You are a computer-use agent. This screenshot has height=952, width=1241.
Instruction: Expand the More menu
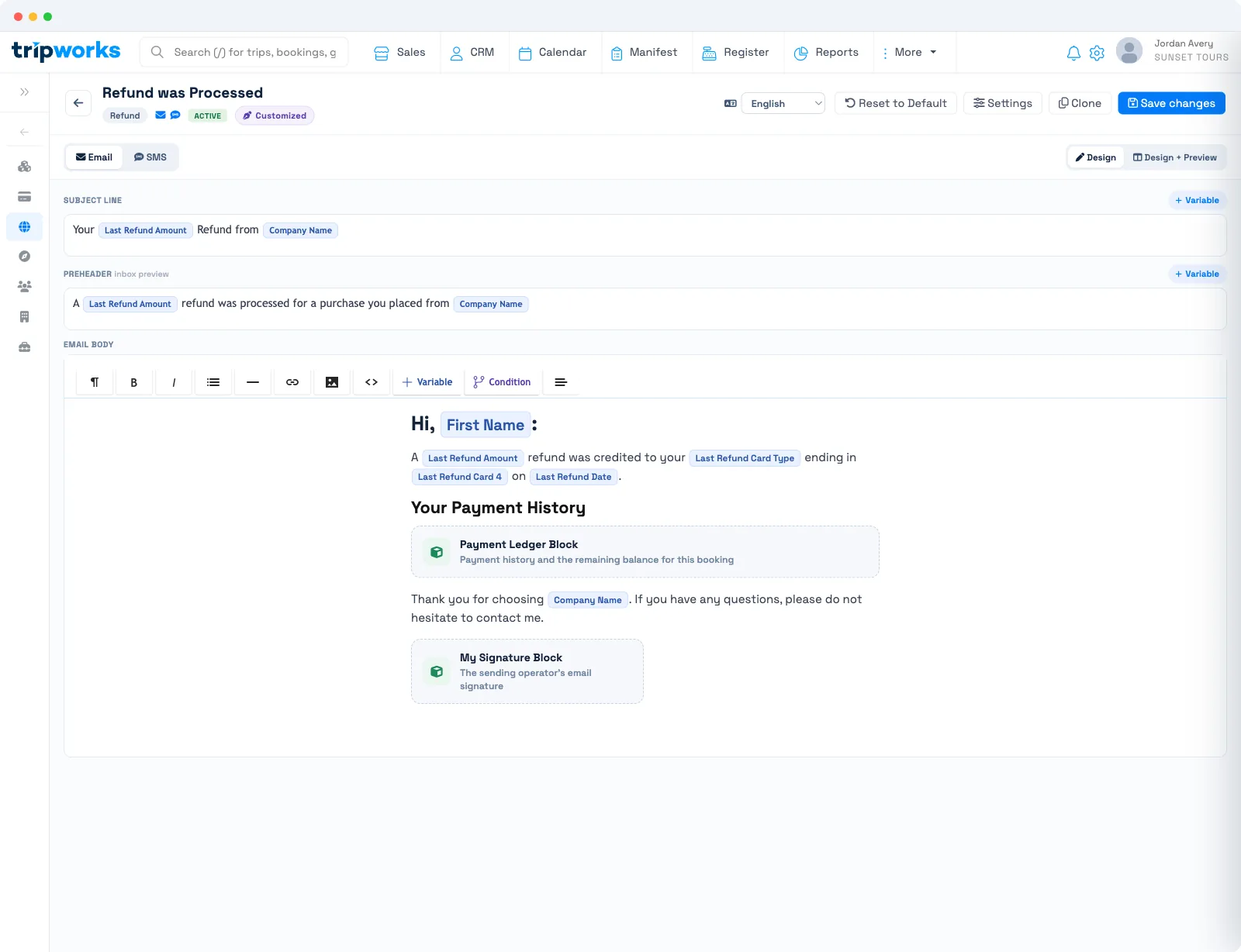[910, 53]
